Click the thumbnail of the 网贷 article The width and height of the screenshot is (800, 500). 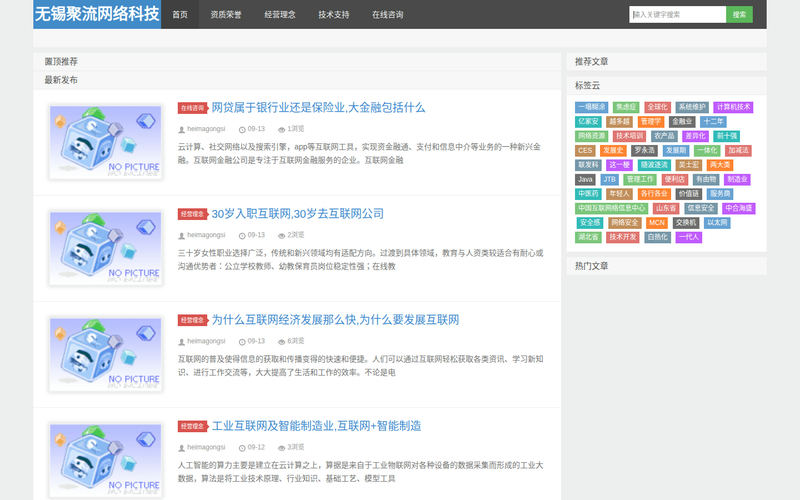(x=106, y=142)
